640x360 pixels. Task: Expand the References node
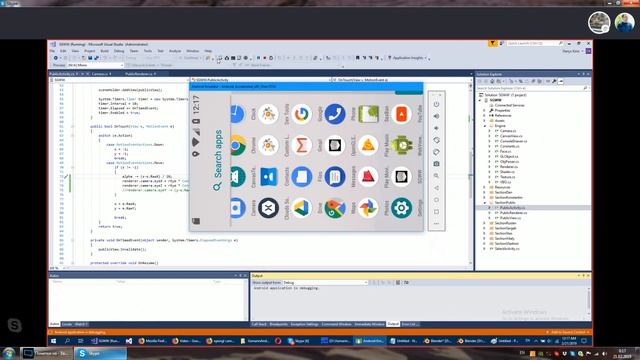coord(485,116)
